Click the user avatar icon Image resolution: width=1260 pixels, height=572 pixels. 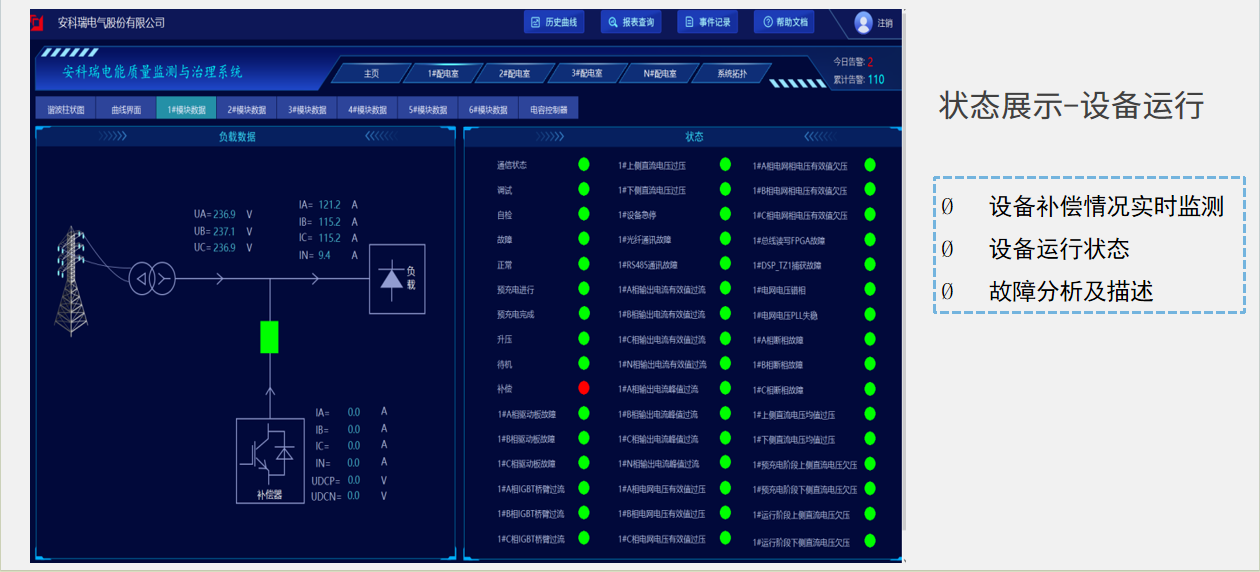pyautogui.click(x=864, y=22)
